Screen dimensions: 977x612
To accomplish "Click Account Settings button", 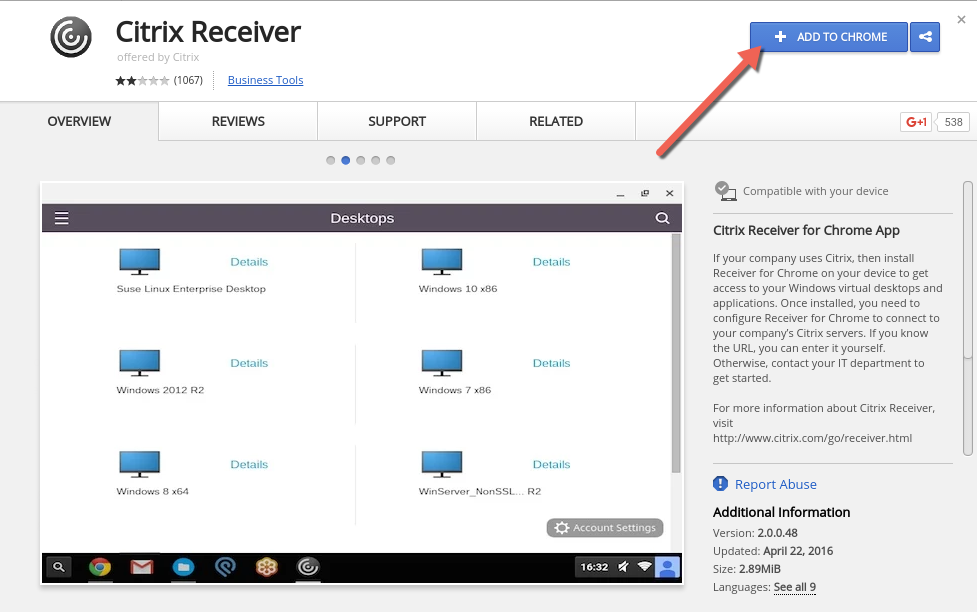I will 605,528.
